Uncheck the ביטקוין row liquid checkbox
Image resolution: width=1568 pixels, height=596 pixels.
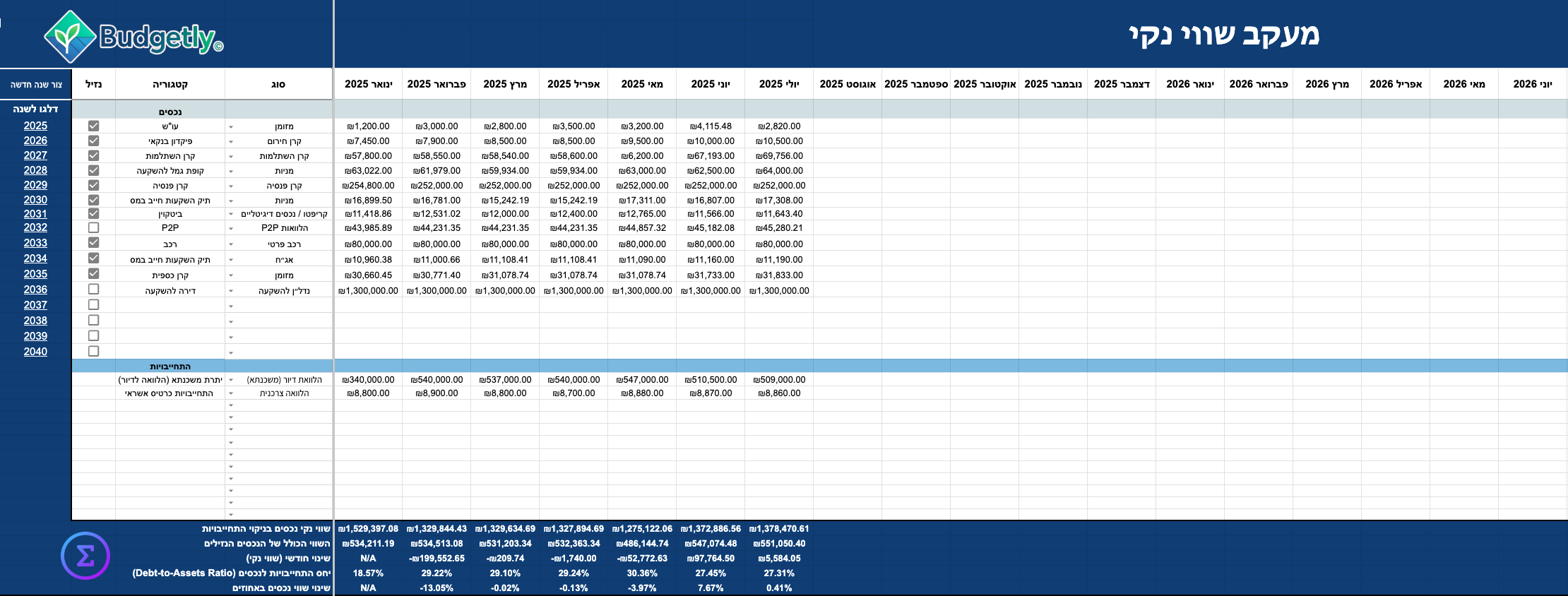93,214
